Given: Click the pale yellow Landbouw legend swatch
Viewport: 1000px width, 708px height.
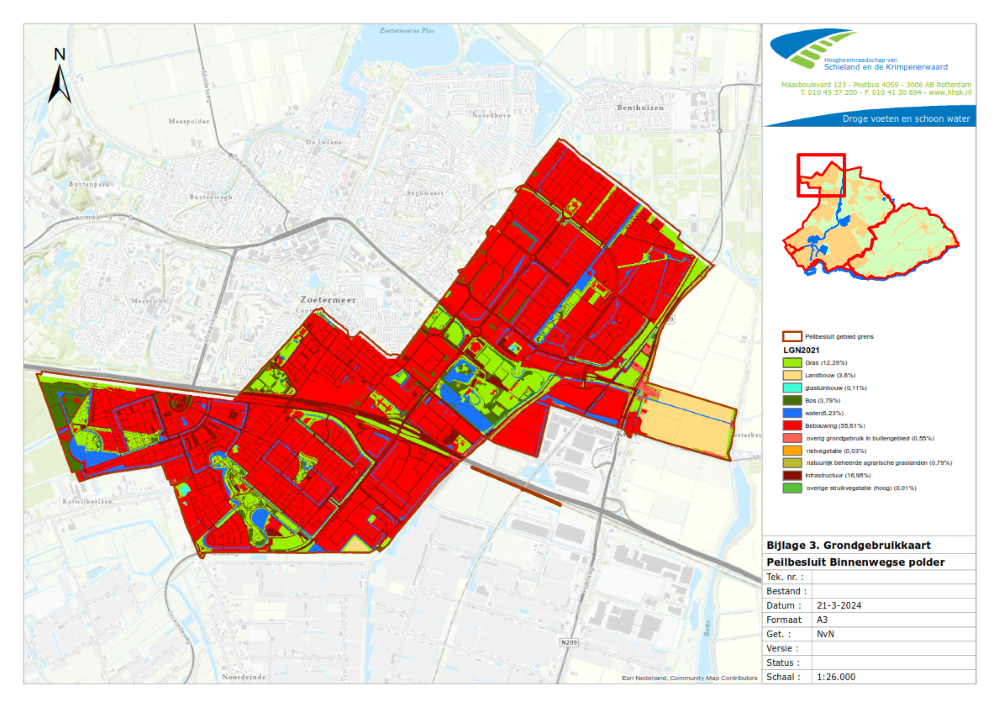Looking at the screenshot, I should [x=792, y=374].
